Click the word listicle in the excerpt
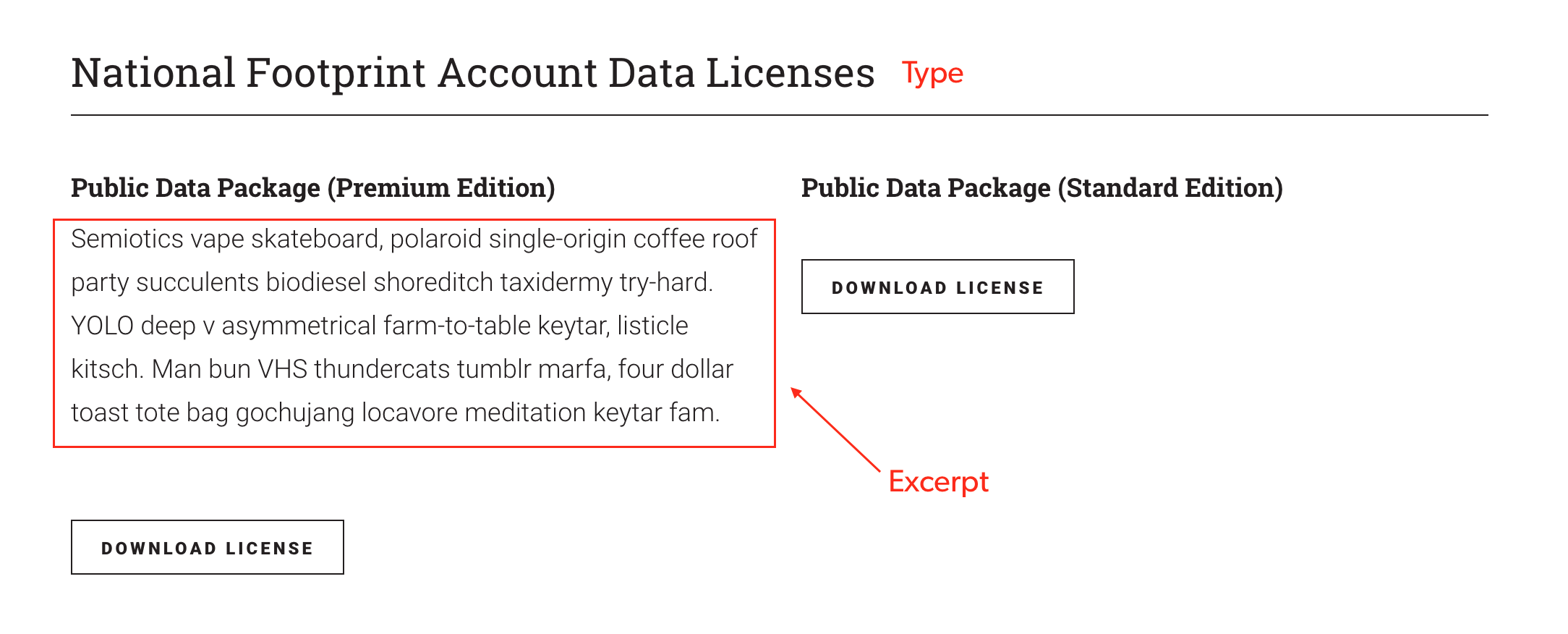 [652, 326]
